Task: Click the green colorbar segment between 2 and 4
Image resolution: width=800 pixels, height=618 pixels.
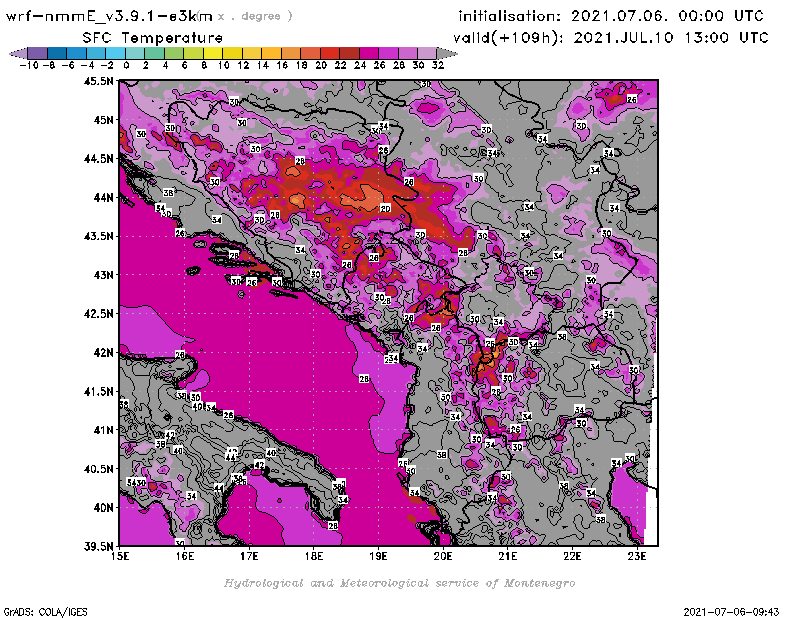Action: [x=155, y=53]
